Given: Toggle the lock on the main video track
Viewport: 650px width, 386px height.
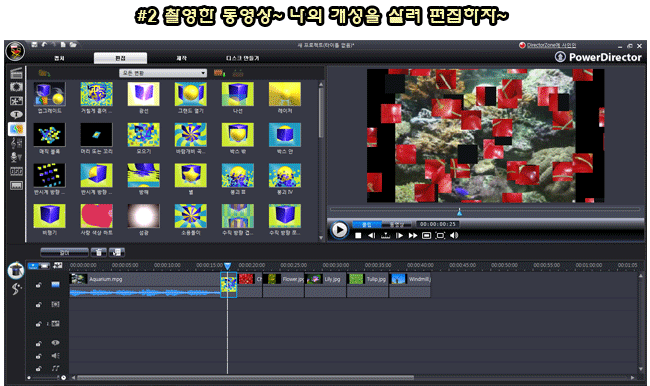Looking at the screenshot, I should pos(38,285).
